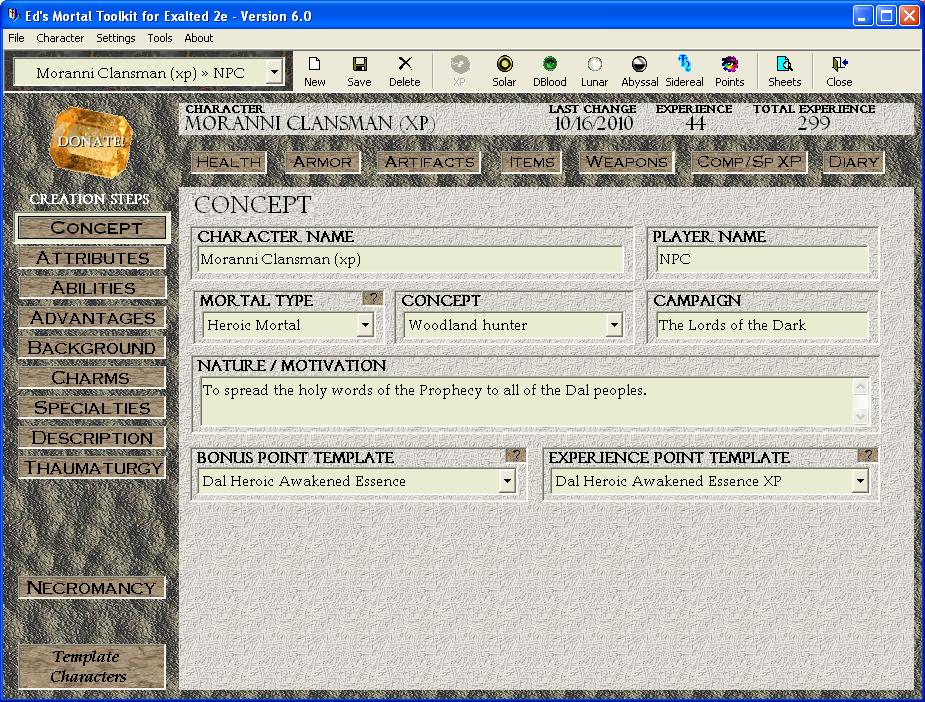Go to the Attributes creation step
Viewport: 925px width, 702px height.
(x=92, y=258)
